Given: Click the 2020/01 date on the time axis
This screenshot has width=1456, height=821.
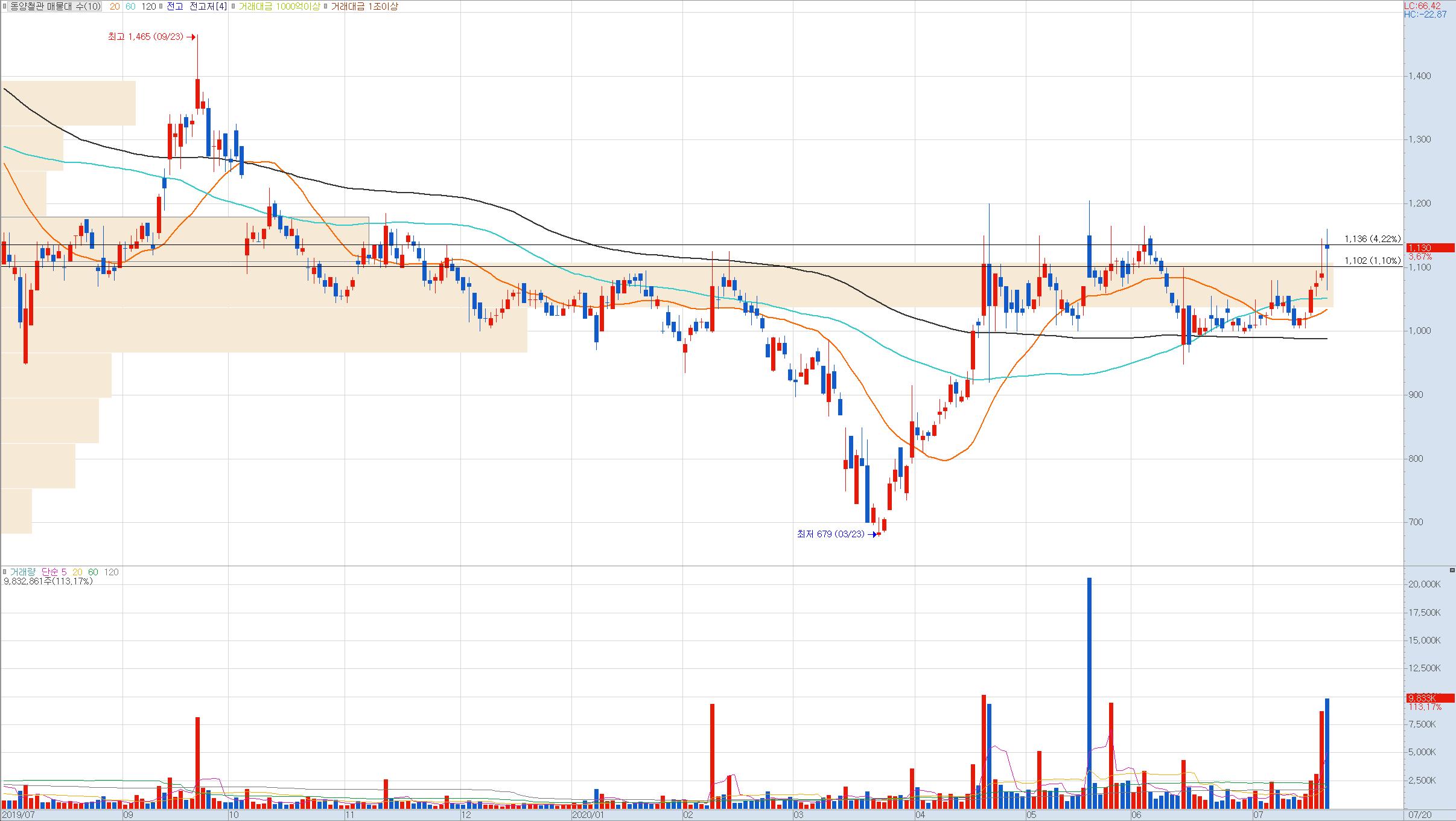Looking at the screenshot, I should (588, 815).
